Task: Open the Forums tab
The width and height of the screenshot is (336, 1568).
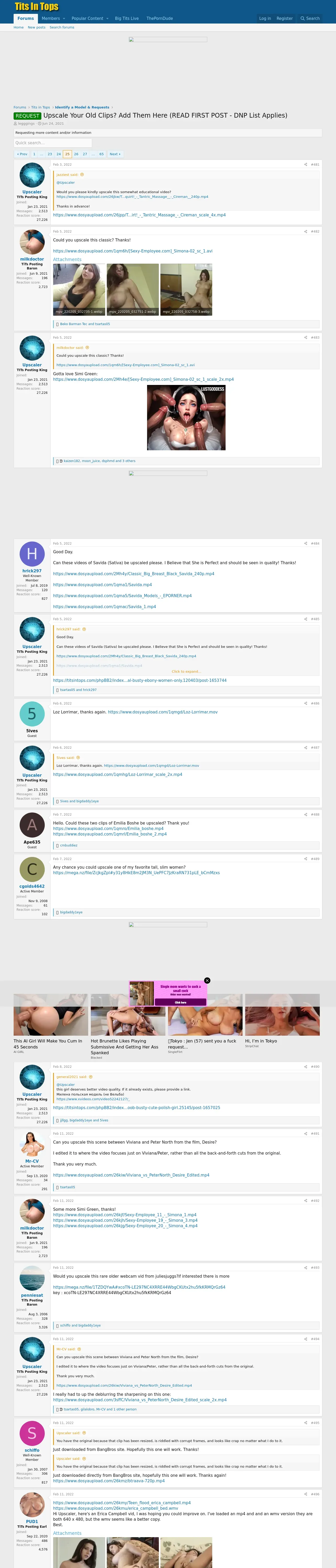Action: coord(26,18)
